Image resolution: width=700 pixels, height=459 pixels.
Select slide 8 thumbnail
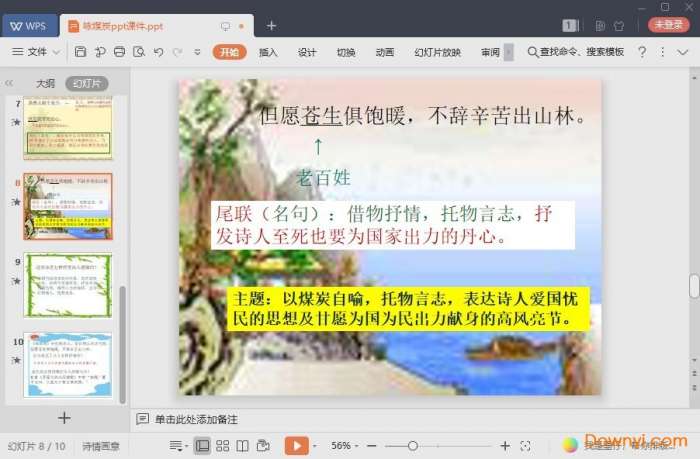pyautogui.click(x=68, y=207)
